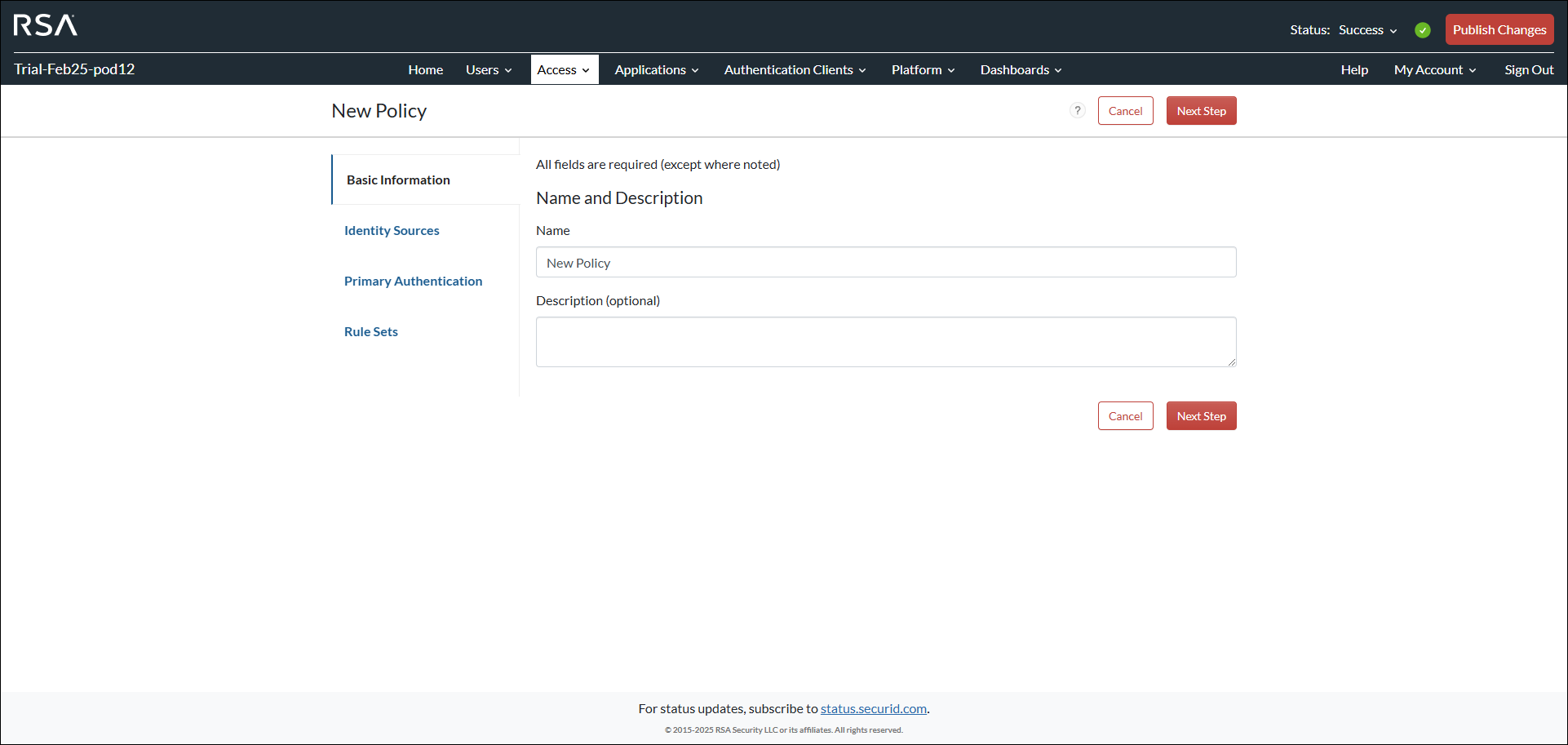The width and height of the screenshot is (1568, 745).
Task: Click the bottom Next Step button
Action: pos(1201,416)
